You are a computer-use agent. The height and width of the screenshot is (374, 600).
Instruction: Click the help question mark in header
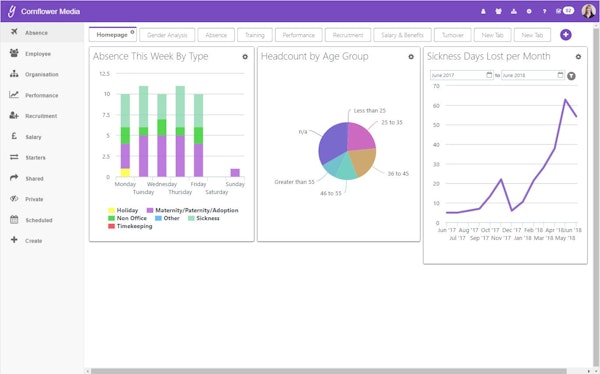(x=544, y=11)
